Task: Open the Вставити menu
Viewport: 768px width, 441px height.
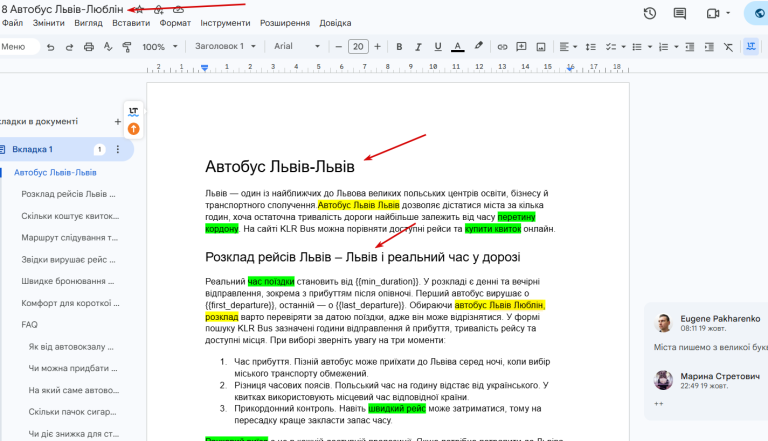Action: pyautogui.click(x=131, y=23)
